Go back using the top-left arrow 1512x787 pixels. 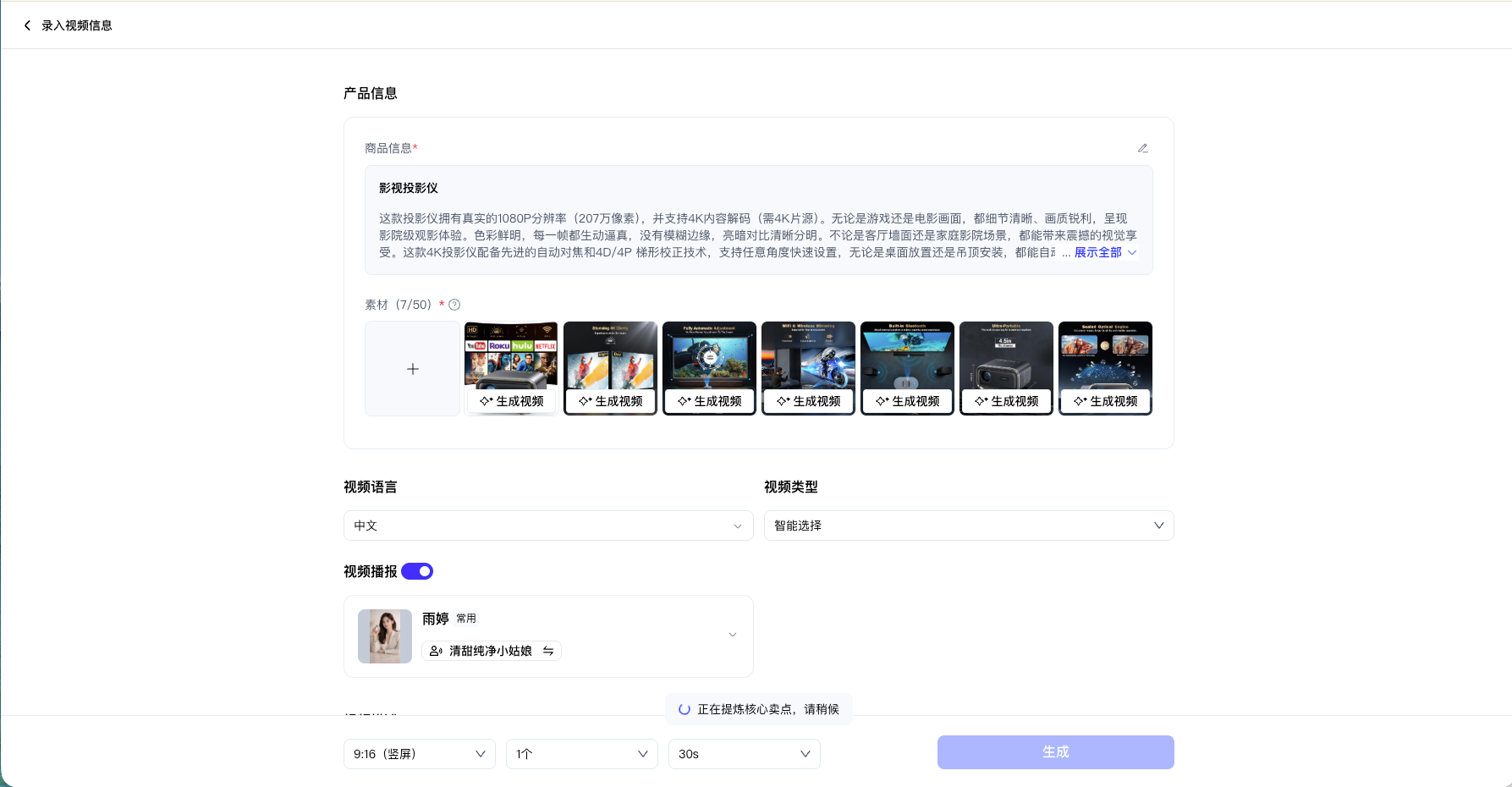(27, 25)
